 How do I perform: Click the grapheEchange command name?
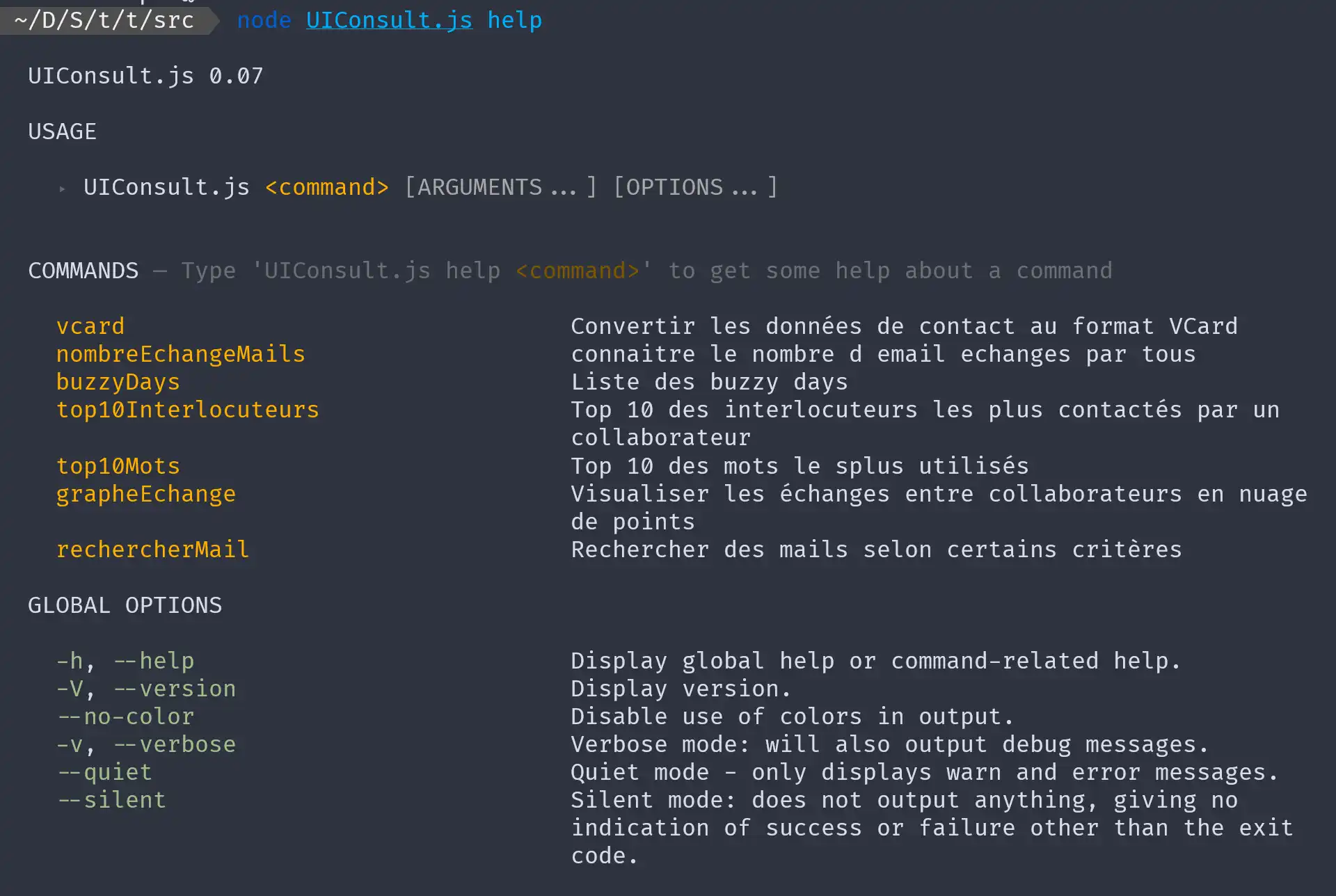pyautogui.click(x=145, y=494)
